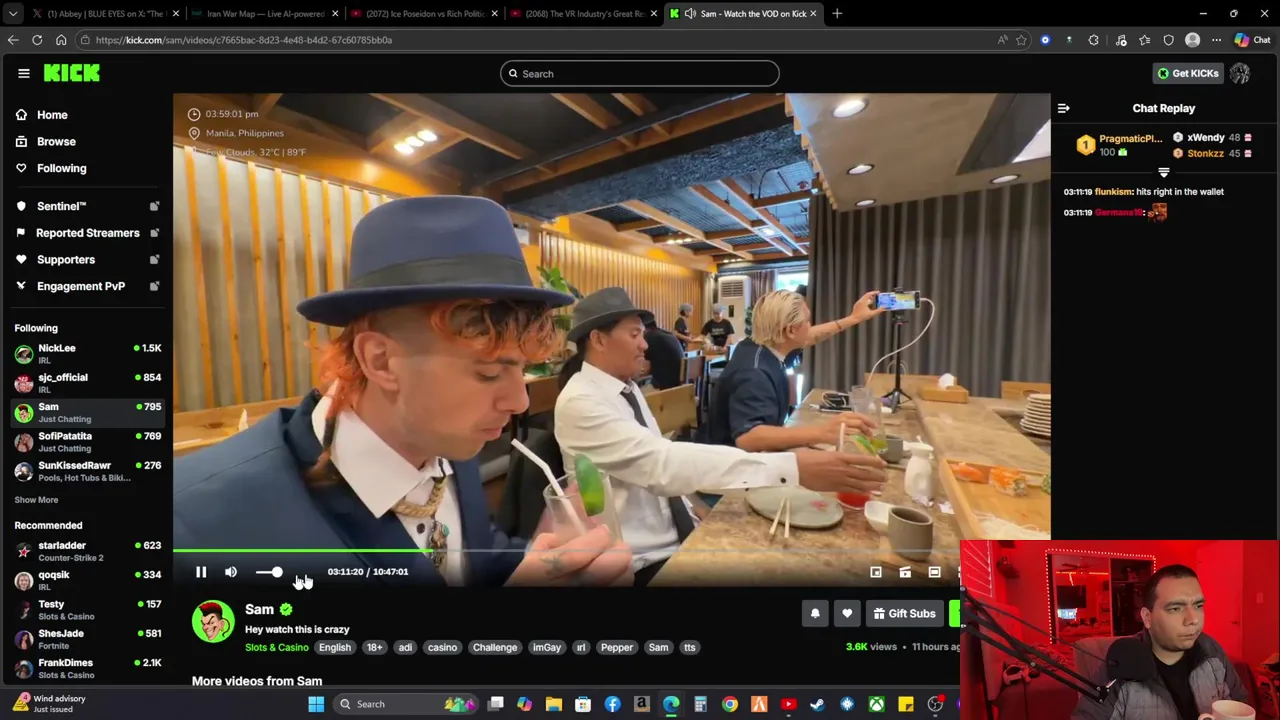The image size is (1280, 720).
Task: Click PragmaticPl top gifter entry
Action: coord(1120,145)
